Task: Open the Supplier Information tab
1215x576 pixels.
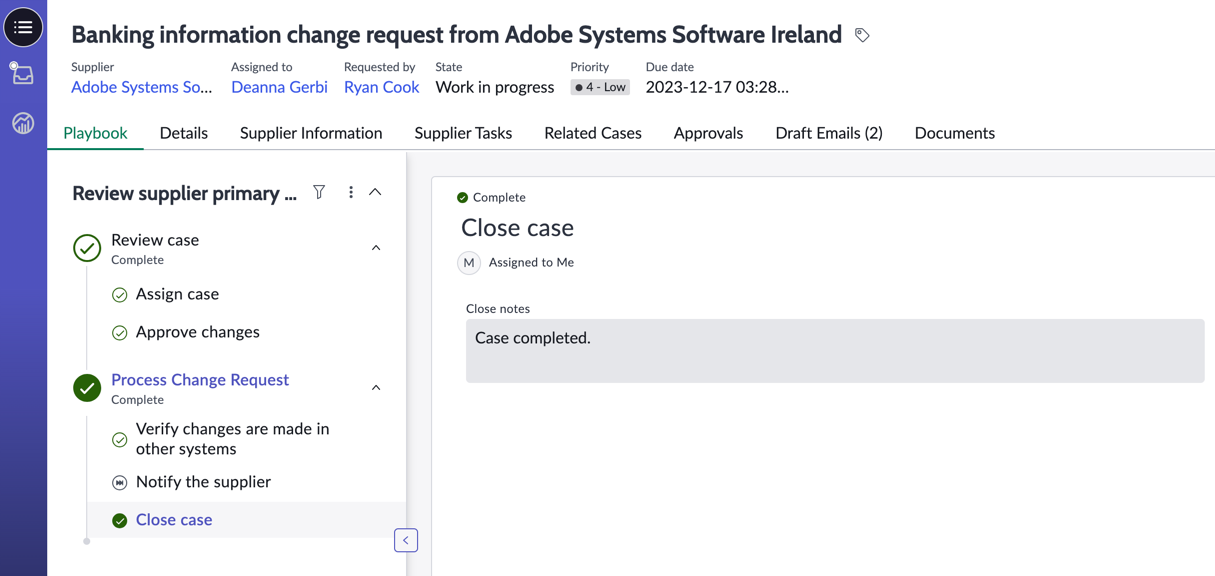Action: point(311,133)
